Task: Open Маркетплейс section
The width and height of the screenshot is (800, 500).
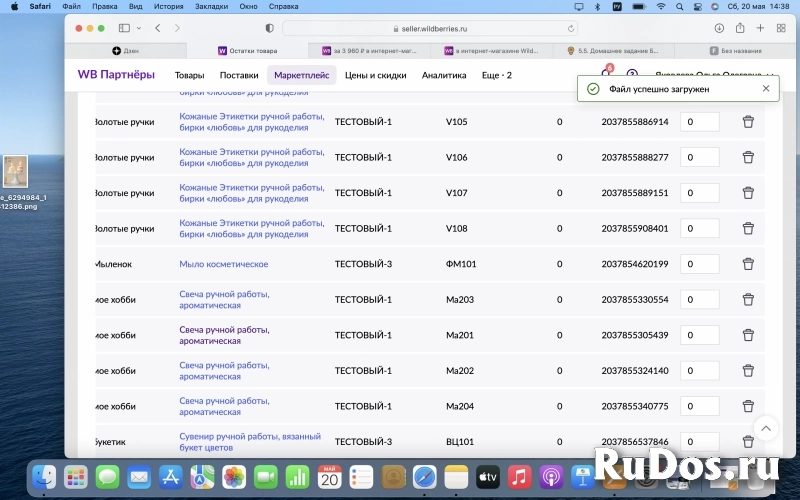Action: pyautogui.click(x=302, y=75)
